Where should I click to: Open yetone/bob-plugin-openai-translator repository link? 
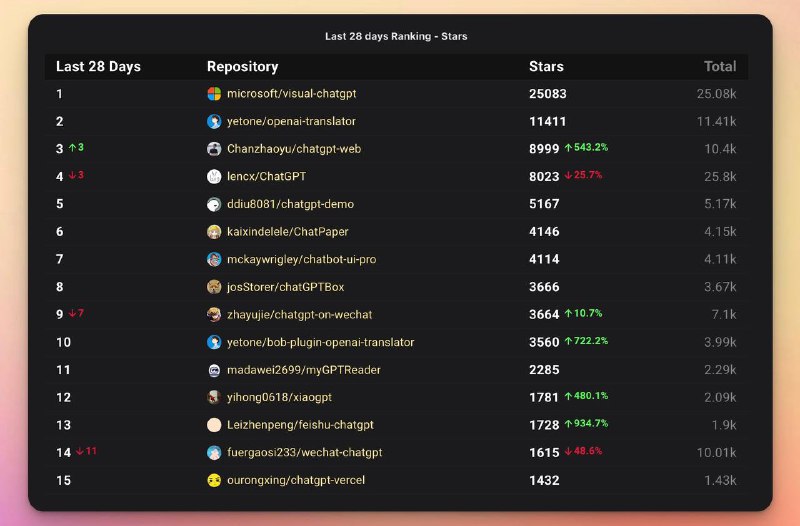(x=320, y=342)
